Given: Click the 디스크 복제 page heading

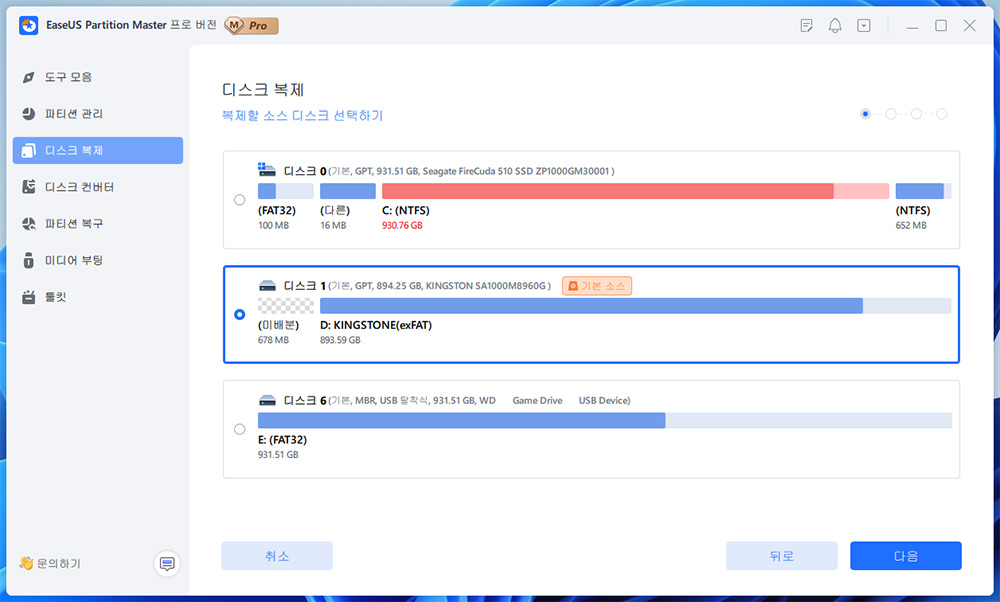Looking at the screenshot, I should (x=263, y=89).
